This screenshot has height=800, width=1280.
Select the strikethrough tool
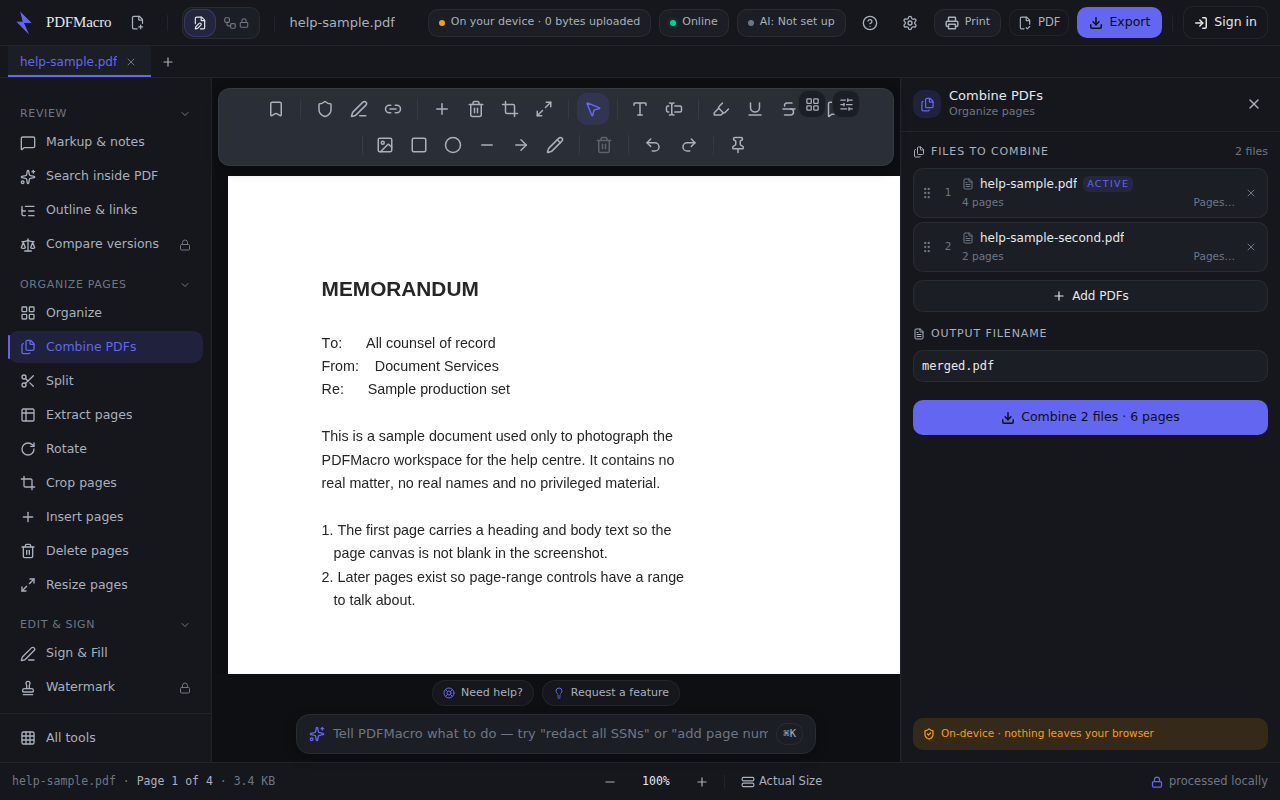coord(788,109)
